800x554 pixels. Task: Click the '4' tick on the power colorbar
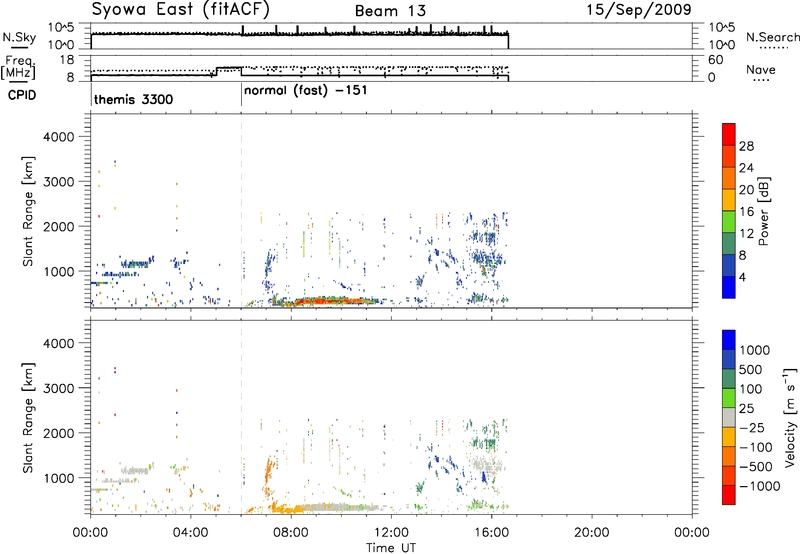pyautogui.click(x=742, y=278)
